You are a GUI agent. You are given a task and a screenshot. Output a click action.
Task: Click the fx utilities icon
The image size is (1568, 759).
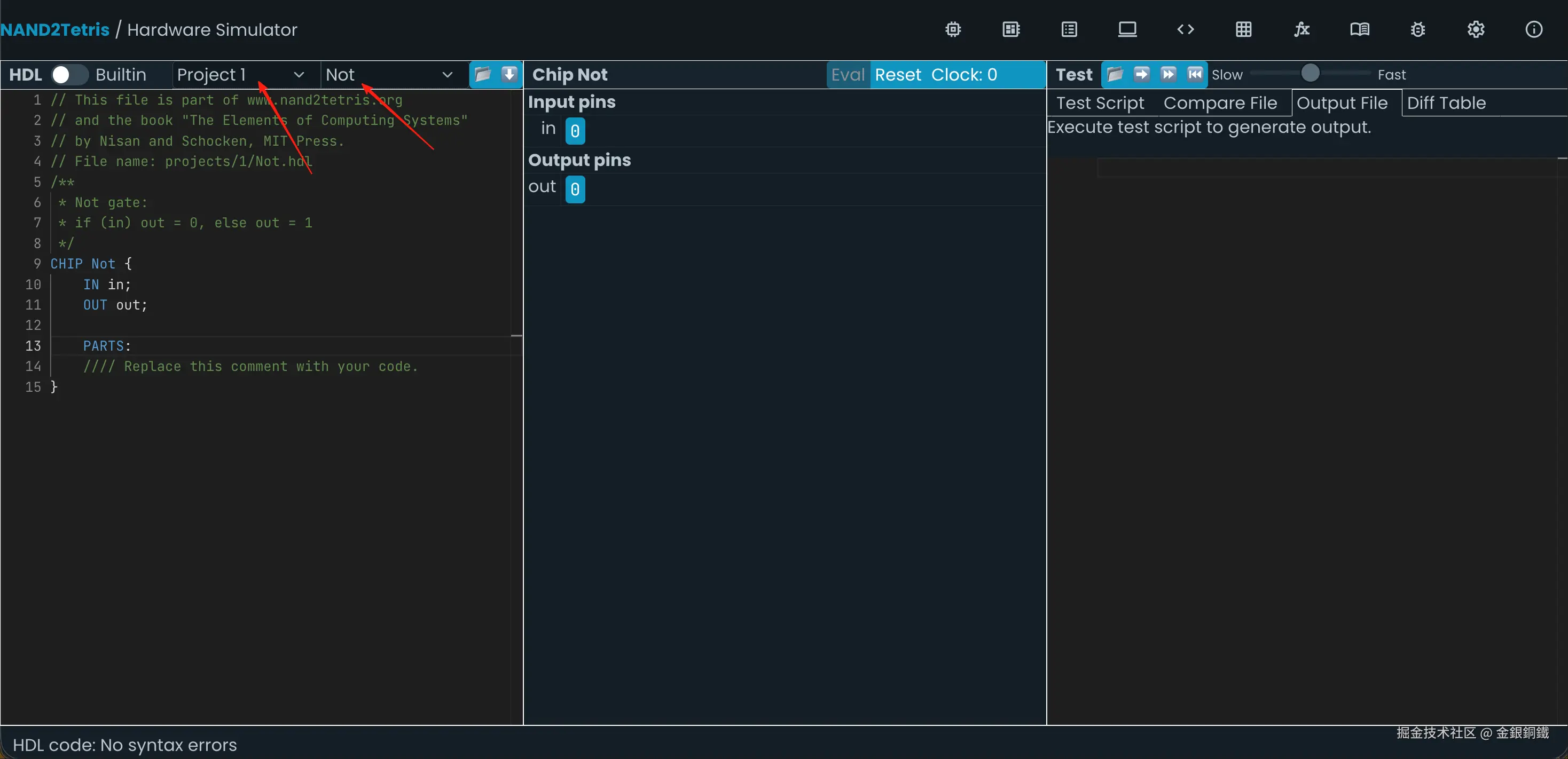(x=1302, y=29)
